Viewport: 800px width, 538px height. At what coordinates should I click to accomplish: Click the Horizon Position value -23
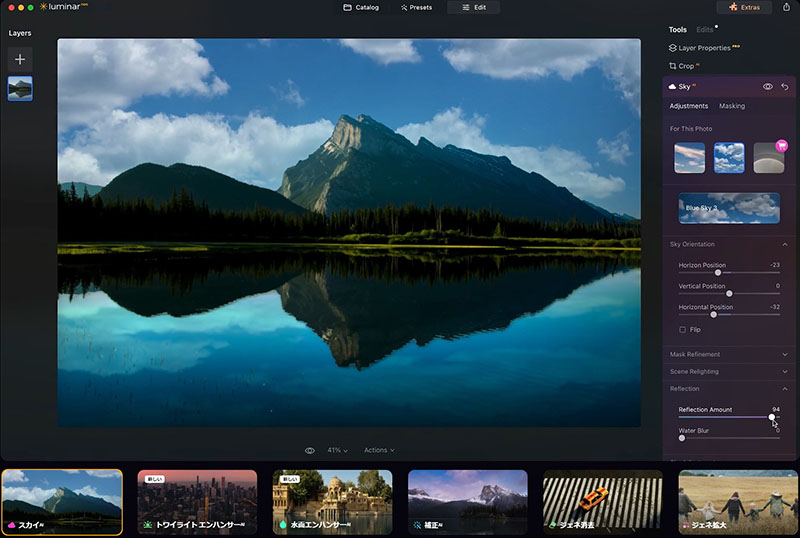(774, 265)
